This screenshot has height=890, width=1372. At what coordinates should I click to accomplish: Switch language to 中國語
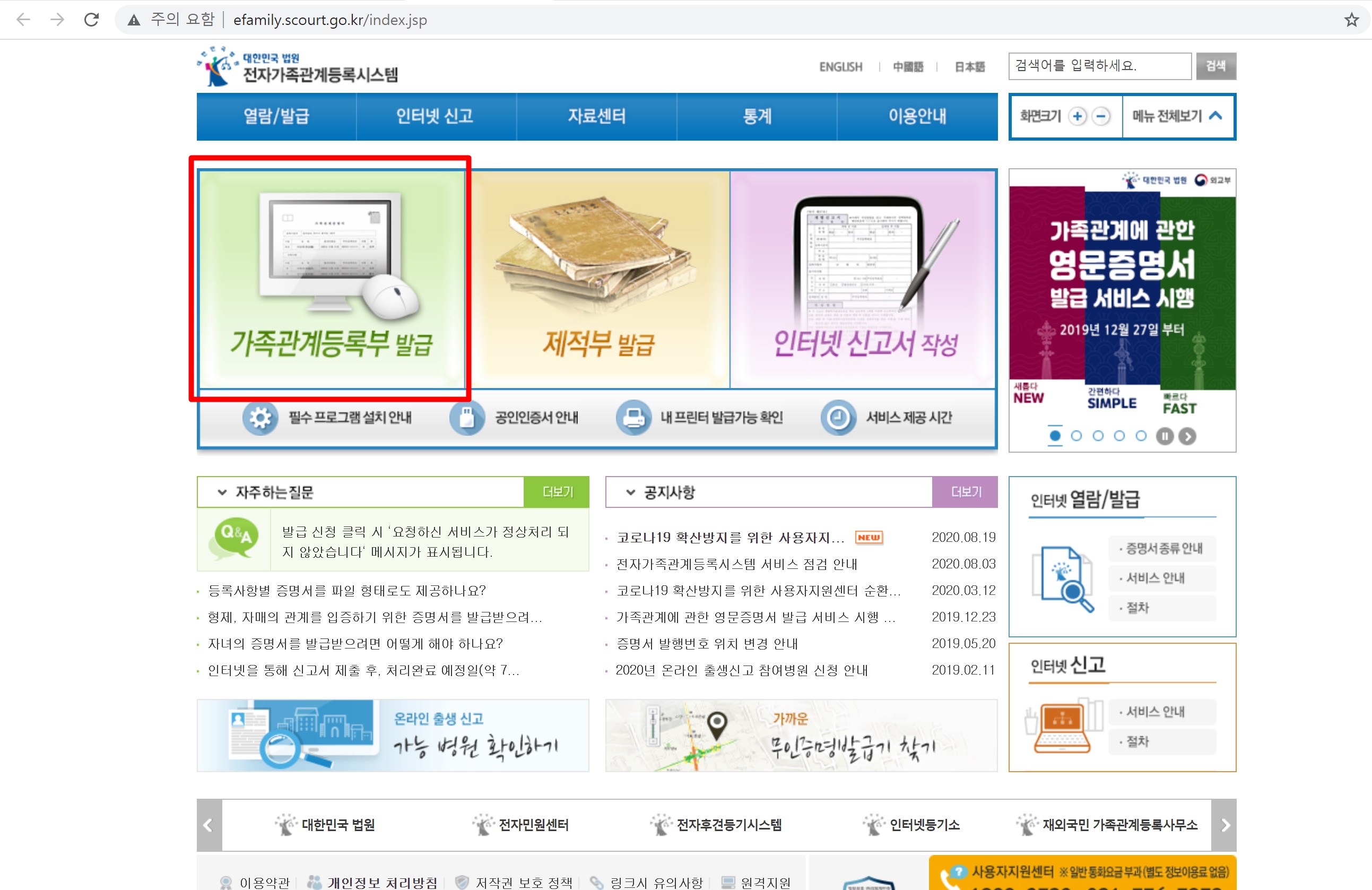tap(908, 67)
